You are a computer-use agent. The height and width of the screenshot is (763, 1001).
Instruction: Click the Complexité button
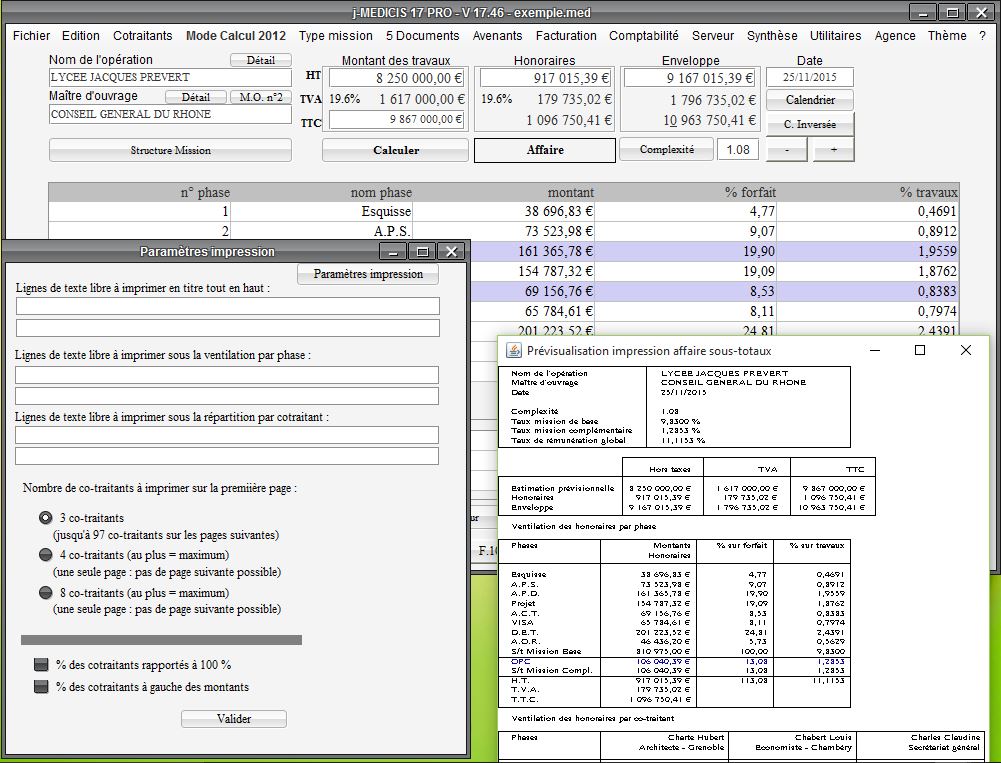point(666,150)
